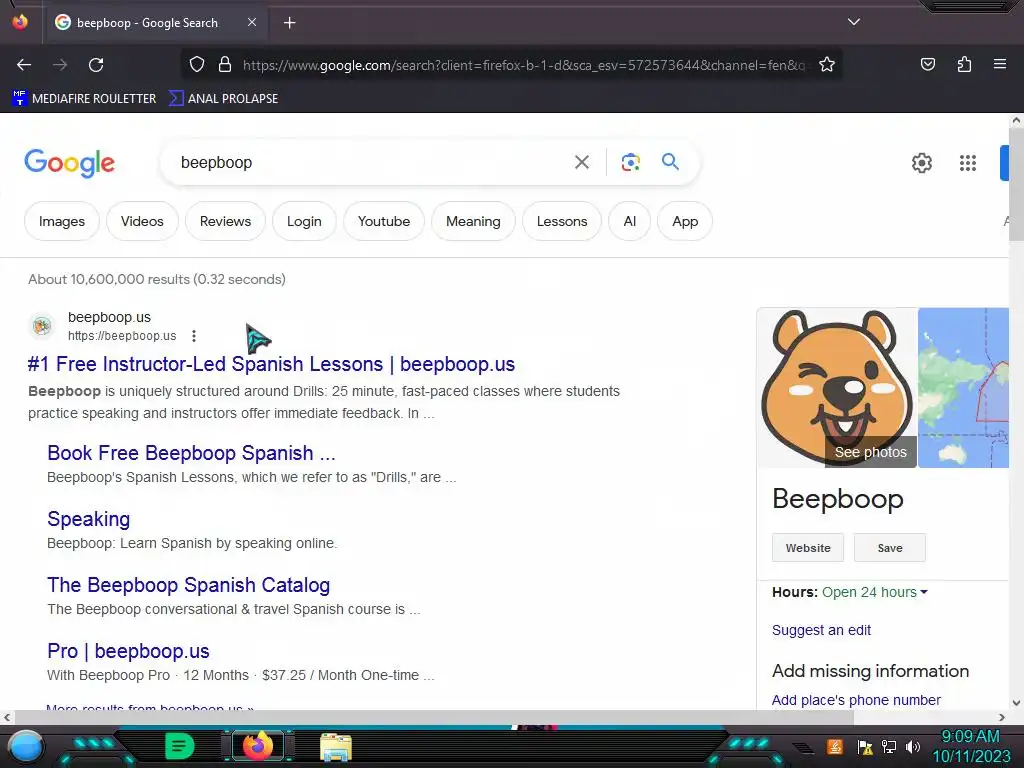Close the beepboop Google Search tab

click(x=252, y=22)
